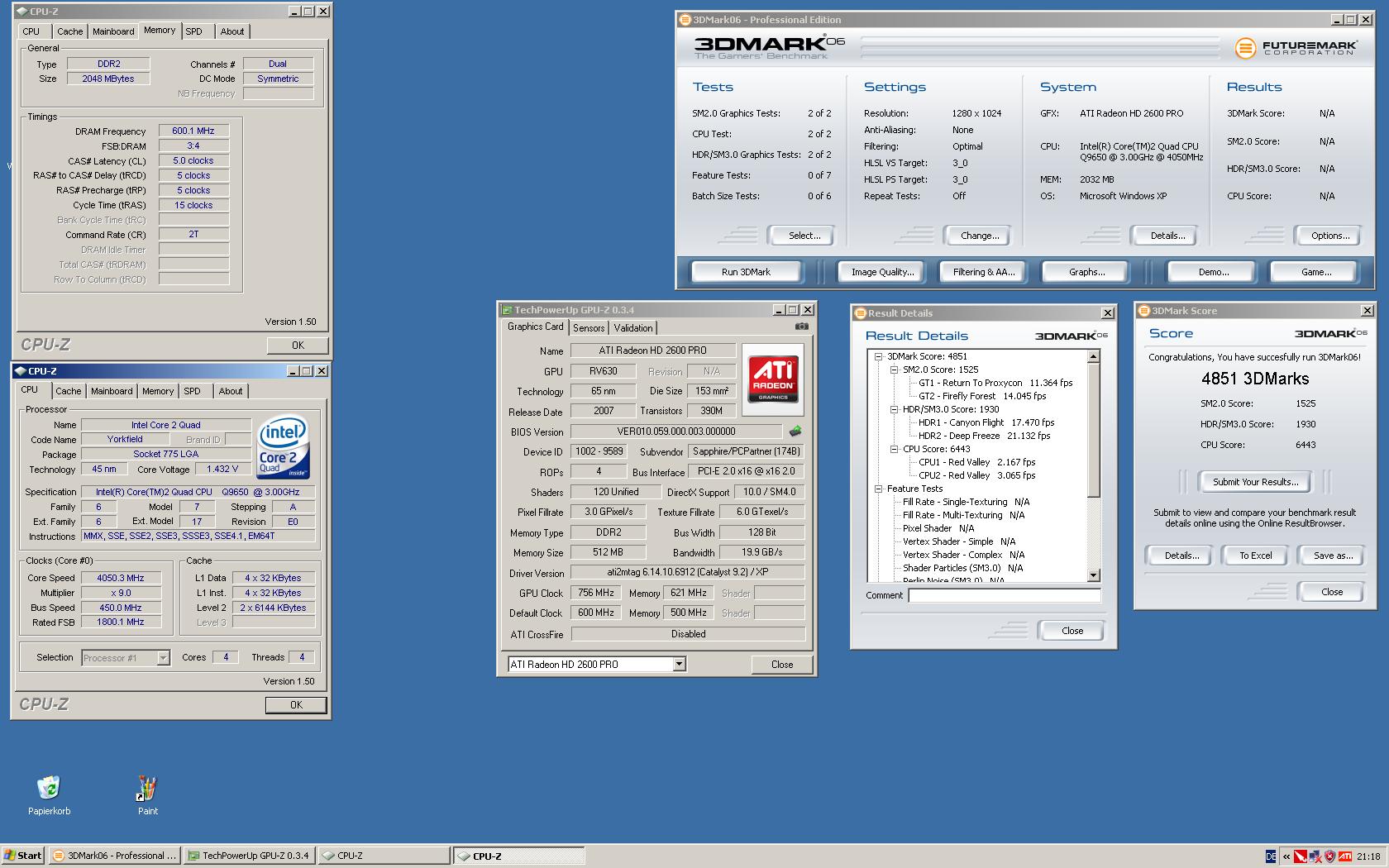Screen dimensions: 1389x868
Task: Click the Select... tests button
Action: (x=804, y=236)
